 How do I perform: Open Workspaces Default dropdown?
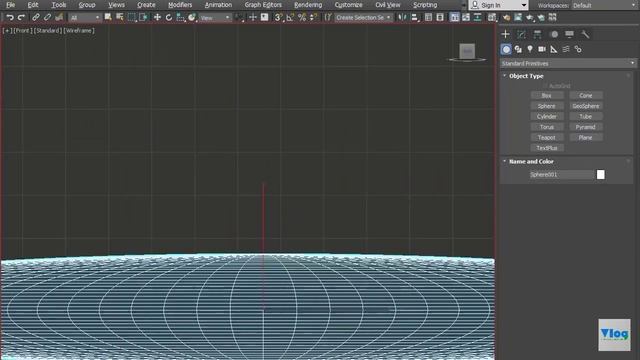pos(604,5)
